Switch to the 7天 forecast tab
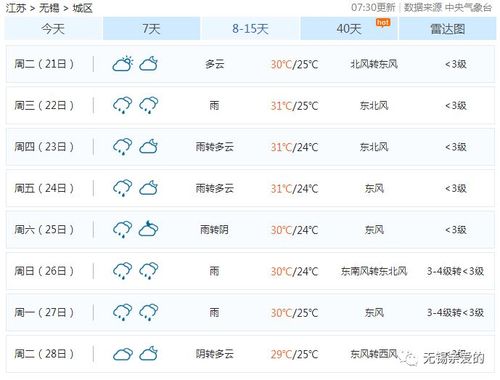Screen dimensions: 500x380 coord(151,29)
